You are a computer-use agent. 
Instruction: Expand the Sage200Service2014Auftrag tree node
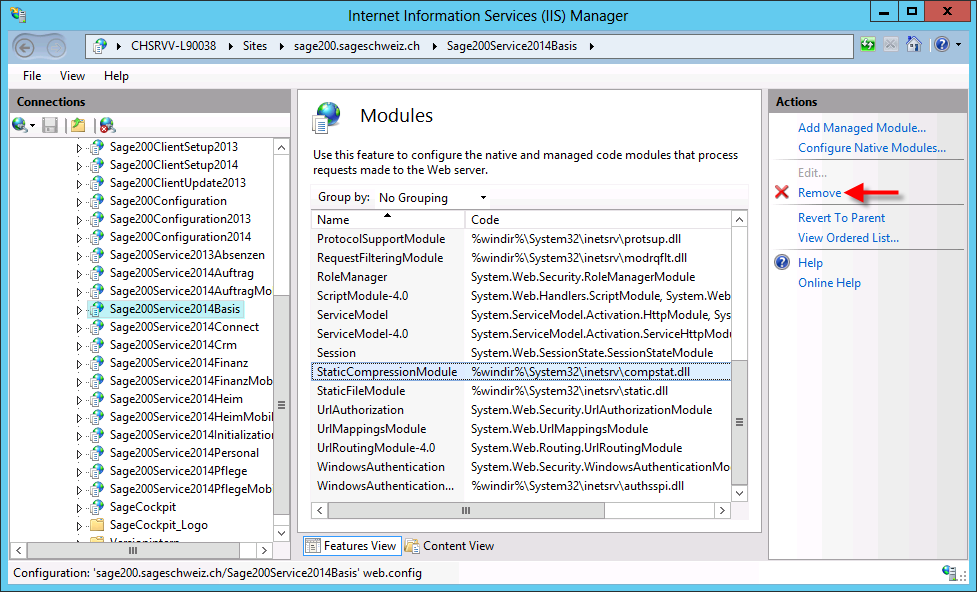(79, 274)
